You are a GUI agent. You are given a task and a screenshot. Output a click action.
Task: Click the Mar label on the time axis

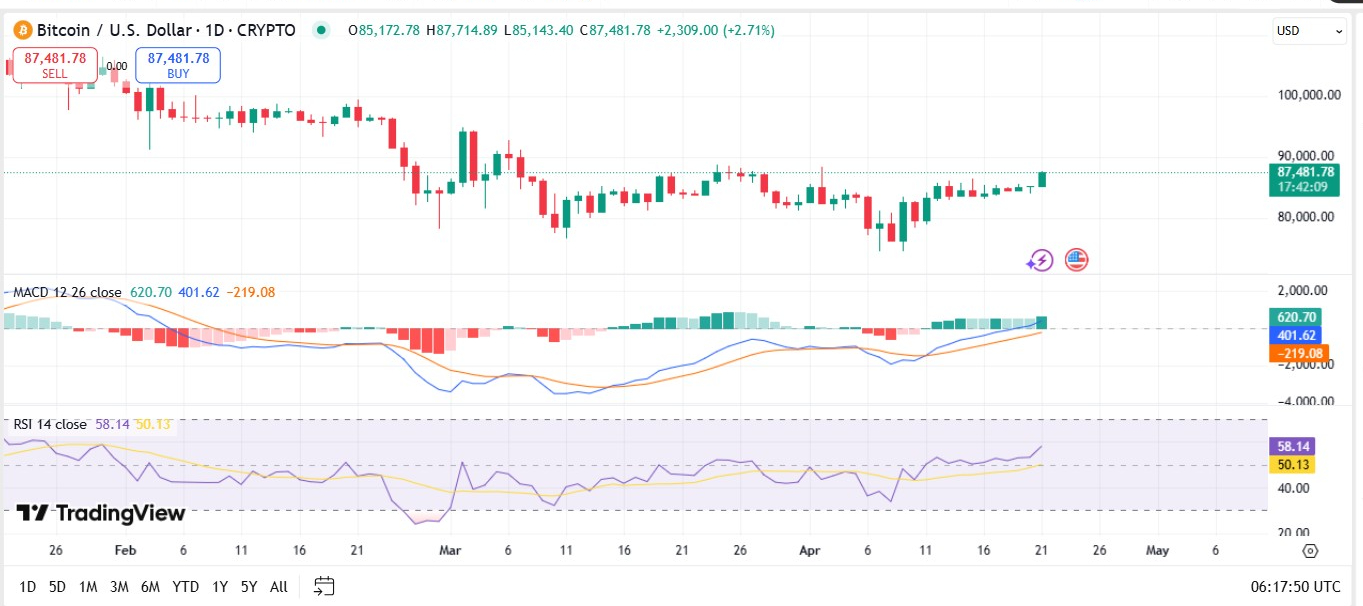(x=450, y=550)
